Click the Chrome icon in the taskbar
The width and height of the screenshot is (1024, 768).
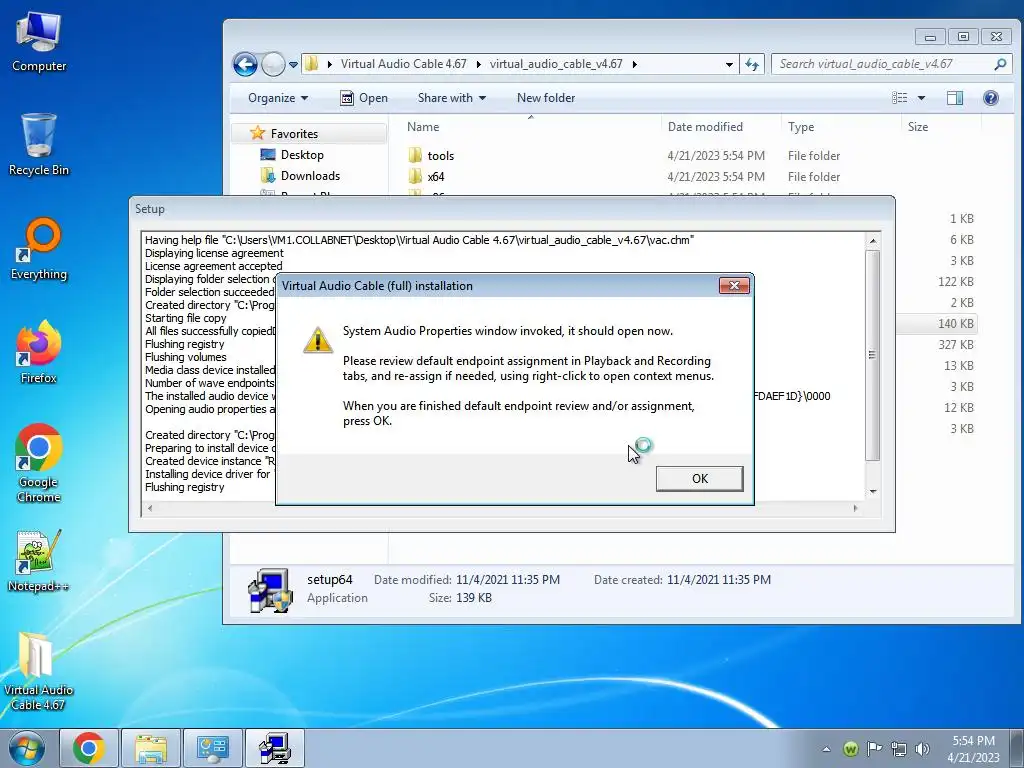(89, 748)
